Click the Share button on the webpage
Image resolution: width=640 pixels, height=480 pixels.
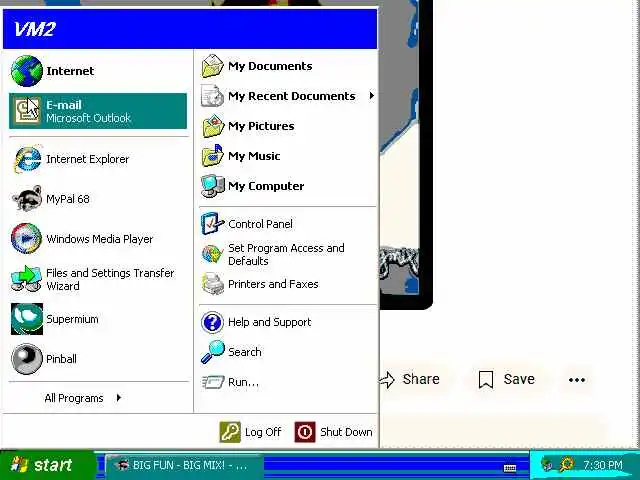pyautogui.click(x=410, y=380)
